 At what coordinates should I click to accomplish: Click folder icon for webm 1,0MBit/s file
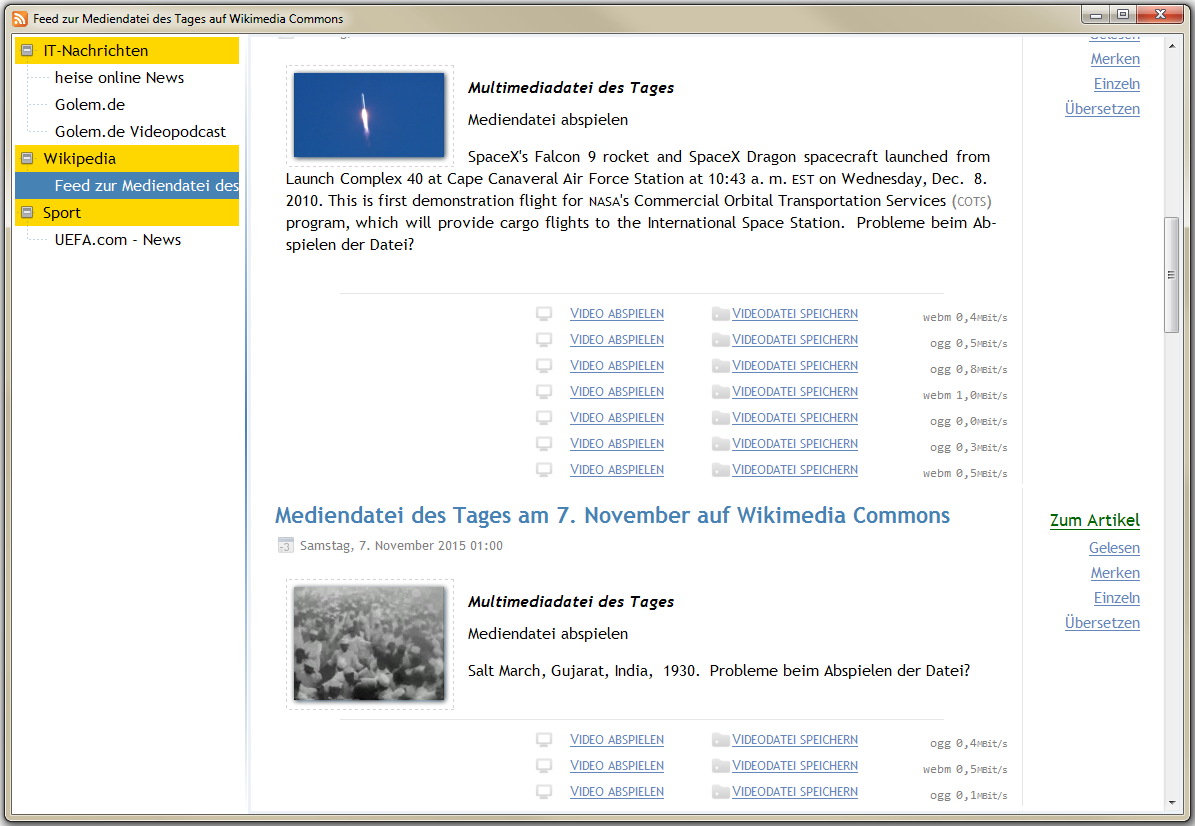coord(720,392)
